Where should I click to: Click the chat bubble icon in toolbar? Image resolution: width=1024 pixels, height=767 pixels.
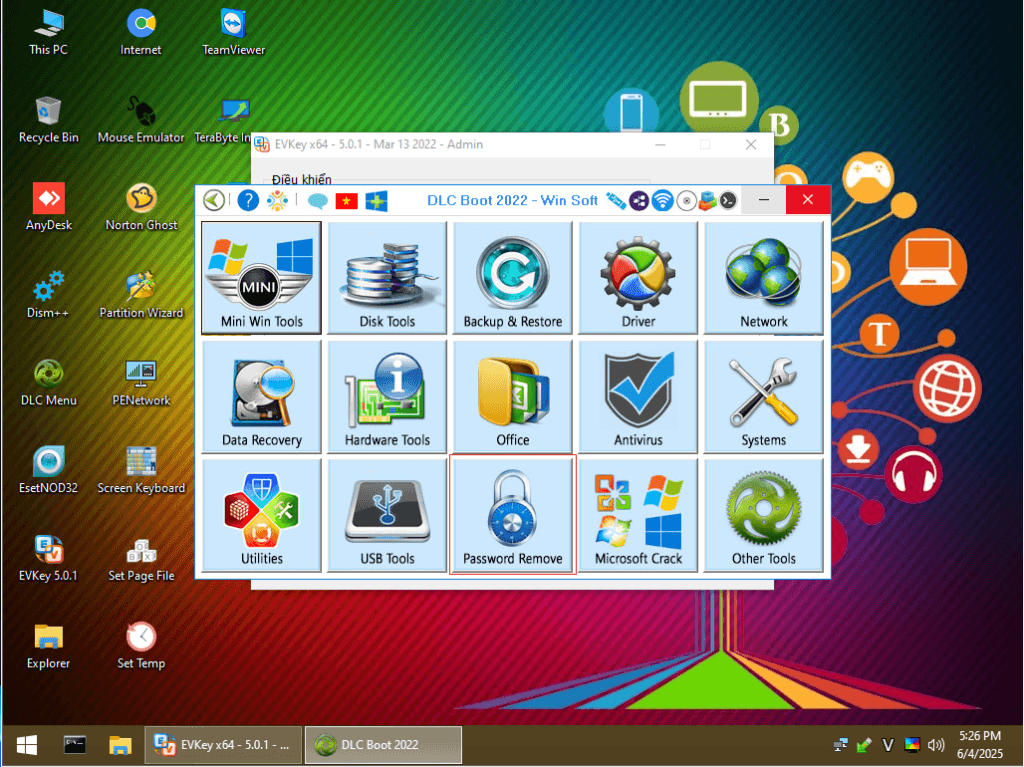click(x=318, y=200)
